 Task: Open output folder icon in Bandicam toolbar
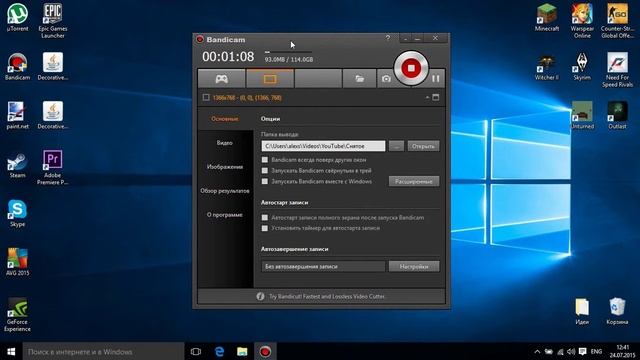[359, 78]
